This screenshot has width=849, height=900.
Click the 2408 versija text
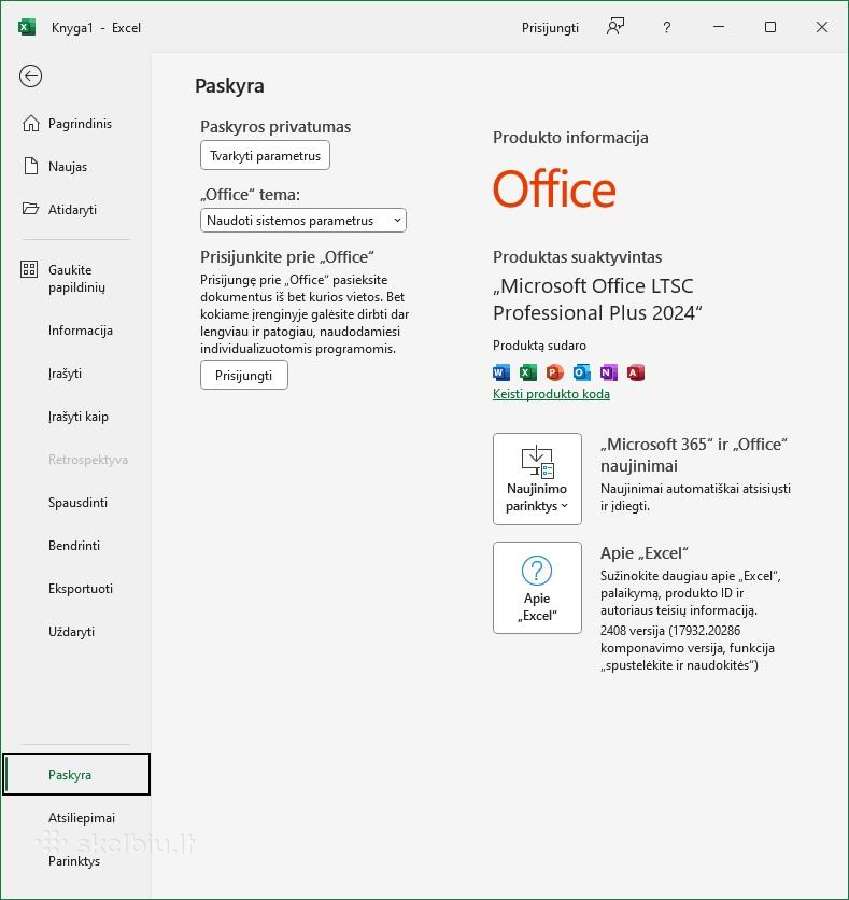point(687,648)
